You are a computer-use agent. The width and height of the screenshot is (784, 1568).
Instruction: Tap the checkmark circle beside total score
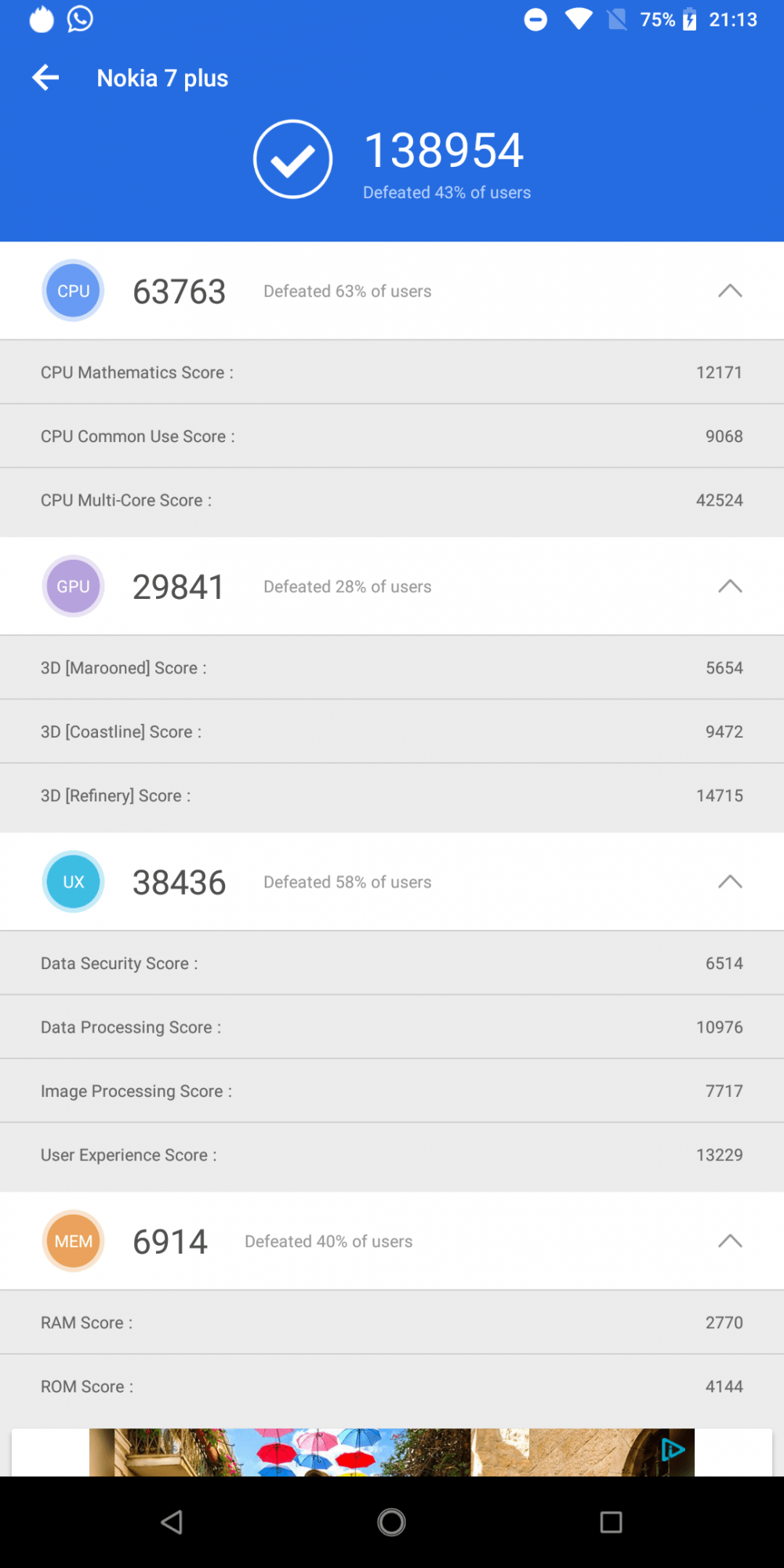pos(292,159)
